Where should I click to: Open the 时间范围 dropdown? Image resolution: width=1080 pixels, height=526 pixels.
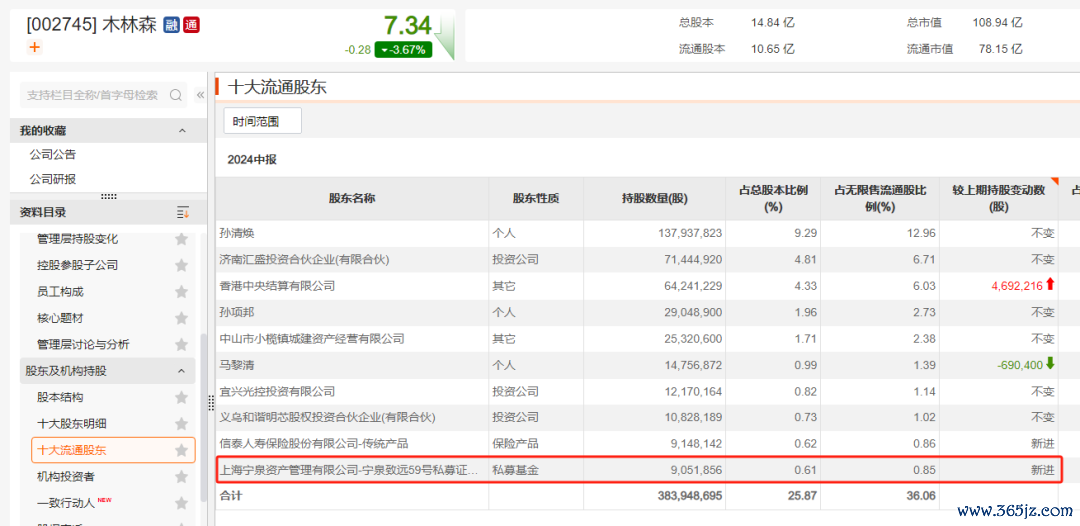pos(262,121)
